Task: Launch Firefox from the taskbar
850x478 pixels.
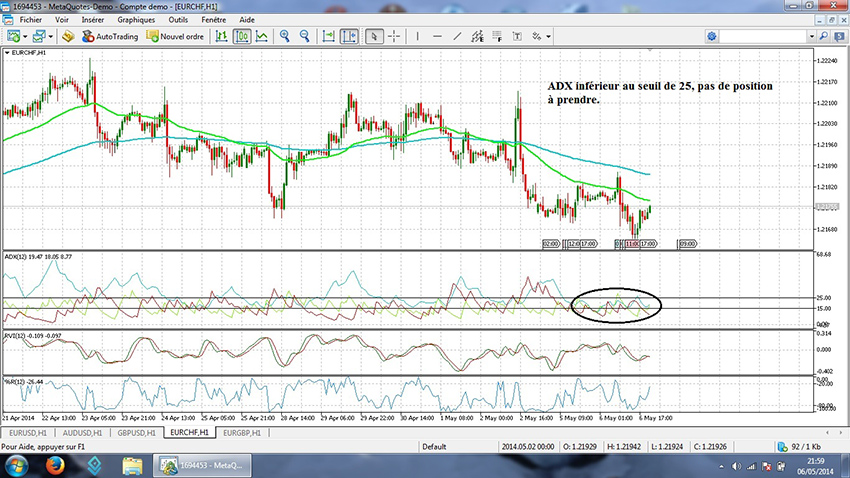Action: click(x=55, y=466)
